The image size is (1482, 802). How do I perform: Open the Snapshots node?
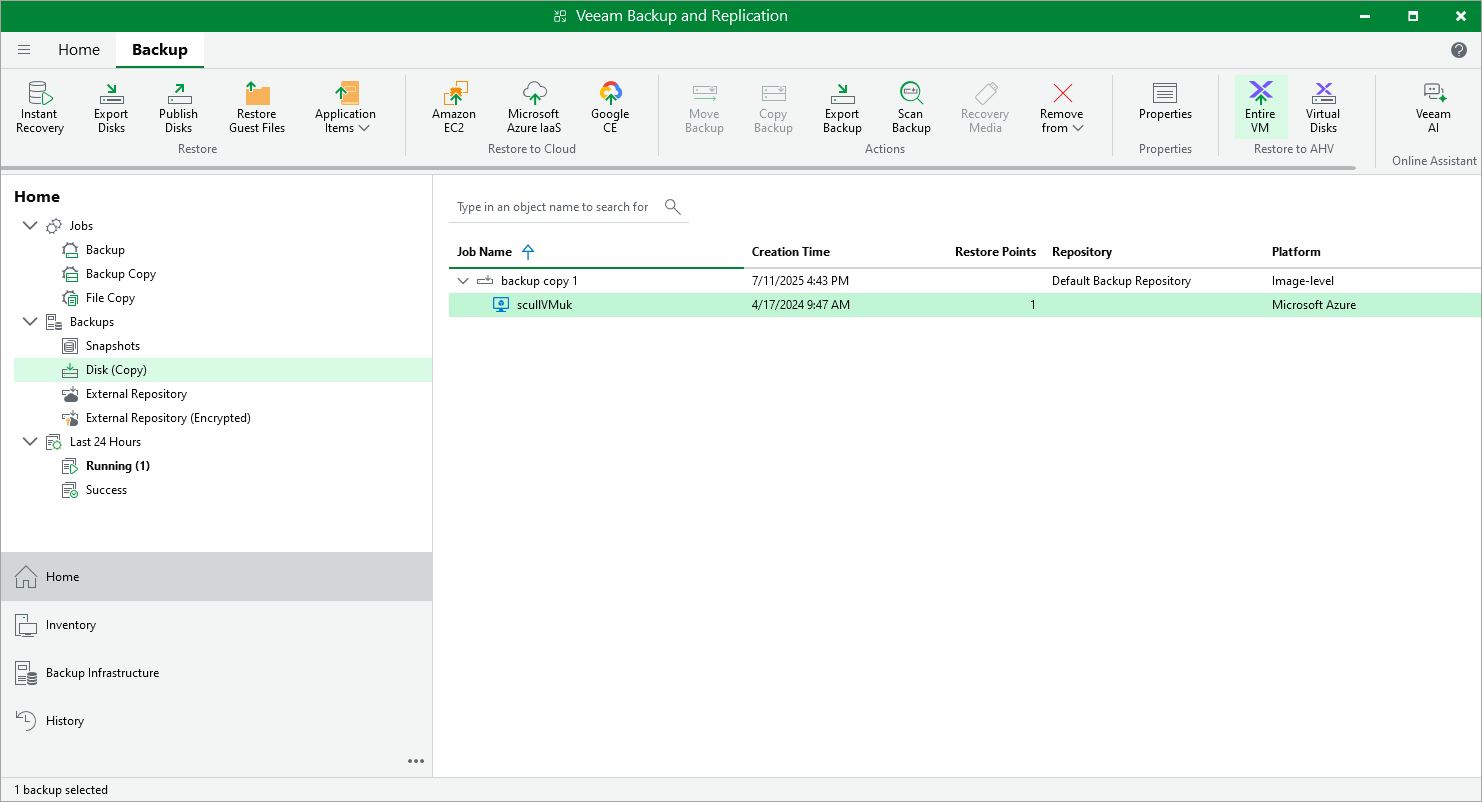[113, 346]
